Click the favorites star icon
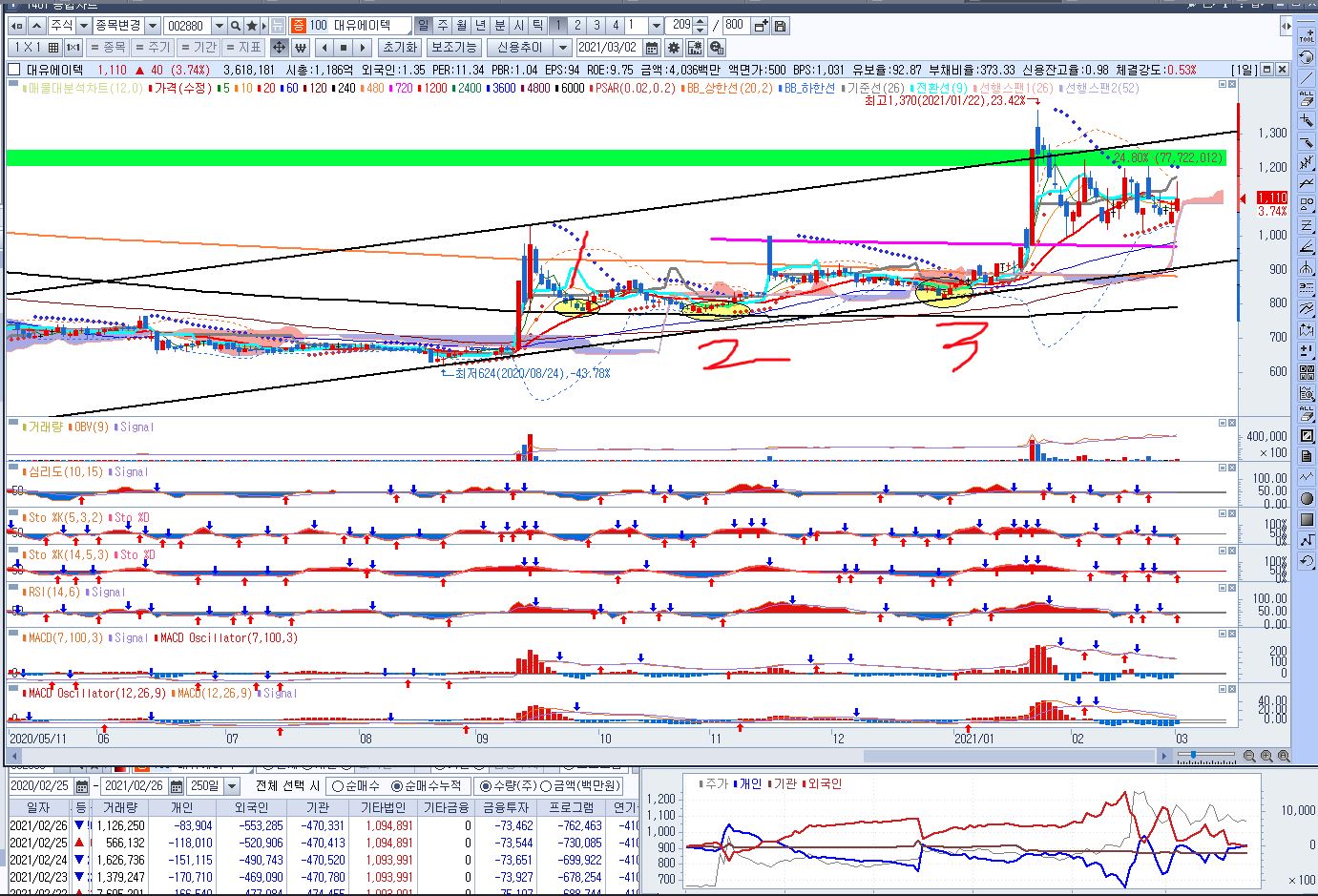1318x896 pixels. 252,26
